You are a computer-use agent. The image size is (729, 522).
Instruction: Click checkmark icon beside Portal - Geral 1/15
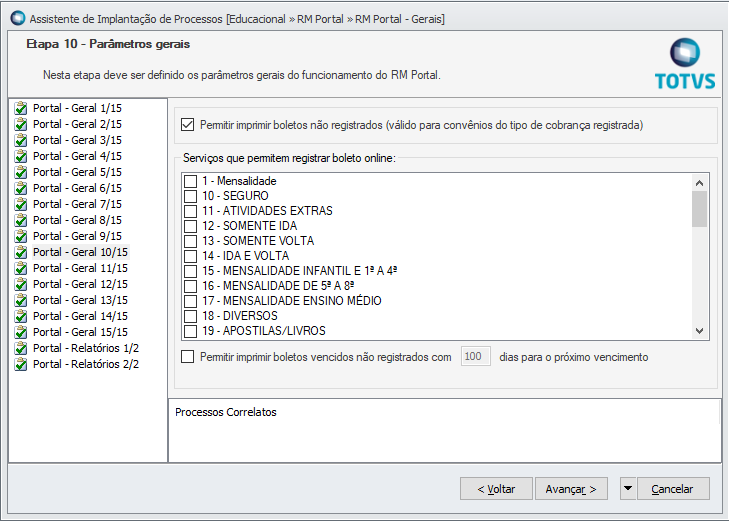pyautogui.click(x=21, y=108)
